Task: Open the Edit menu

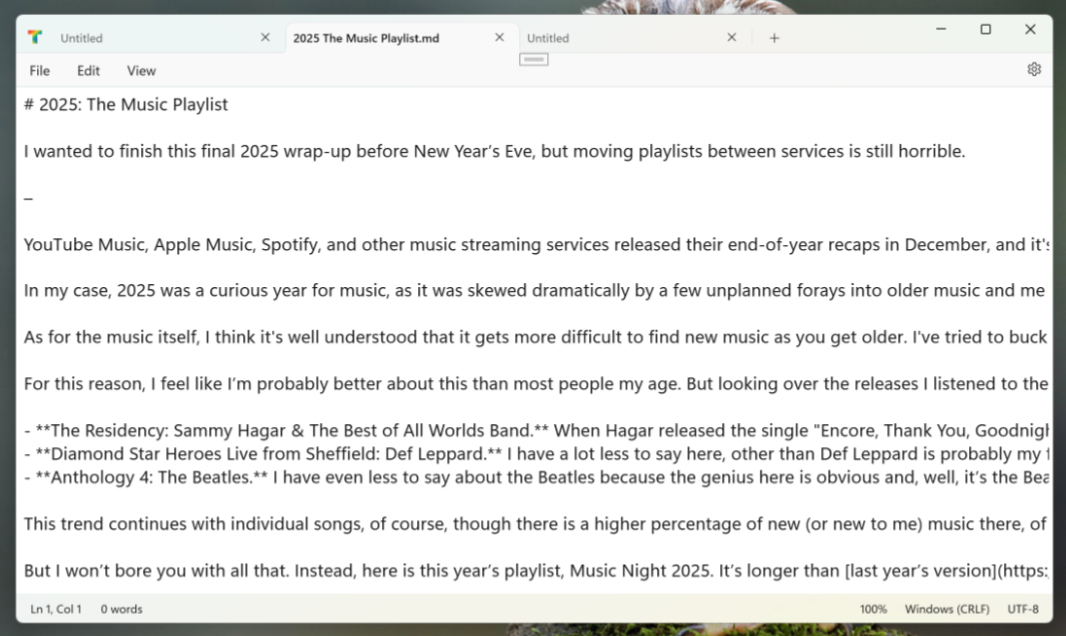Action: coord(88,71)
